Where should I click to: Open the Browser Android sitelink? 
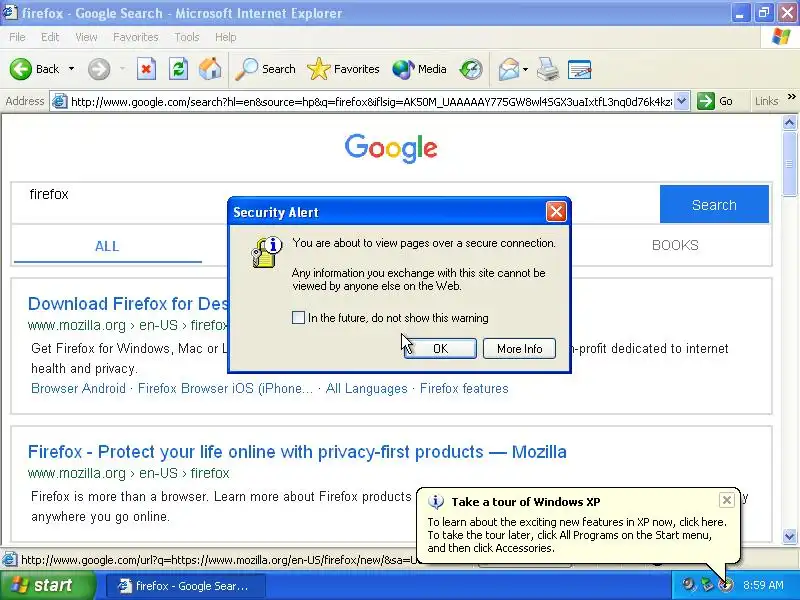78,388
